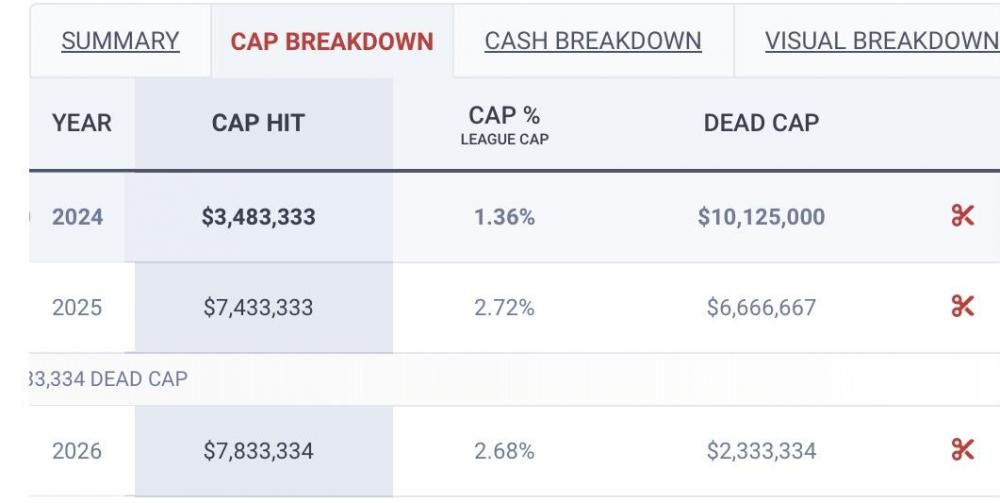
Task: Click the Cap Hit column header
Action: tap(258, 123)
